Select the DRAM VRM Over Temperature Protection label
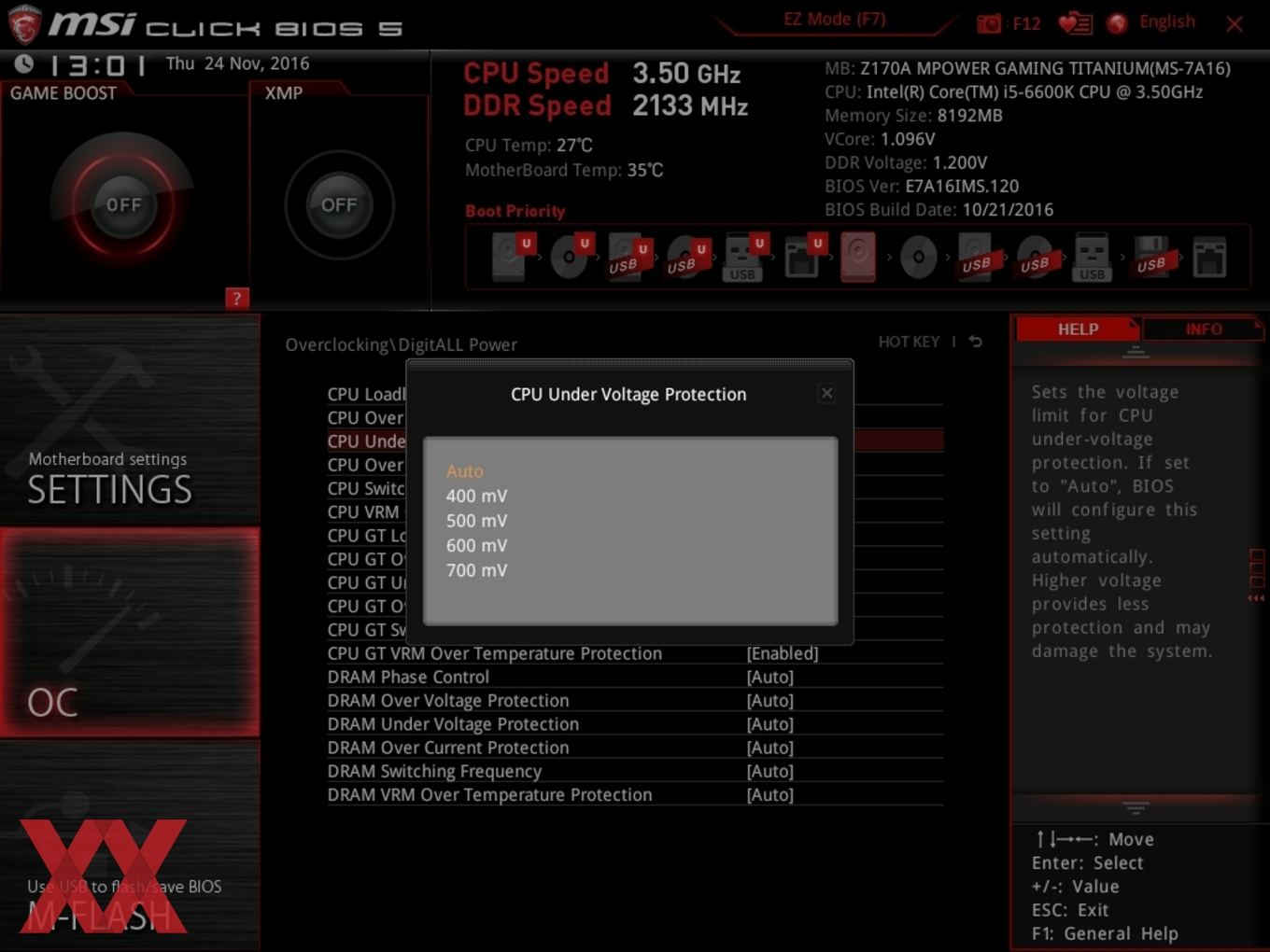This screenshot has height=952, width=1270. click(489, 795)
